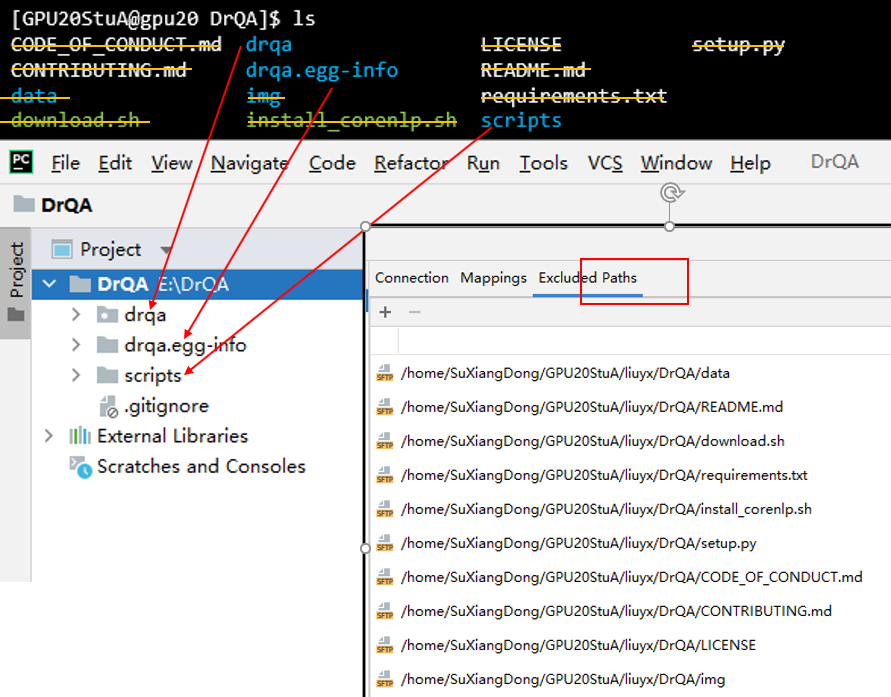Expand the drqa.egg-info folder
Image resolution: width=891 pixels, height=697 pixels.
click(x=76, y=344)
